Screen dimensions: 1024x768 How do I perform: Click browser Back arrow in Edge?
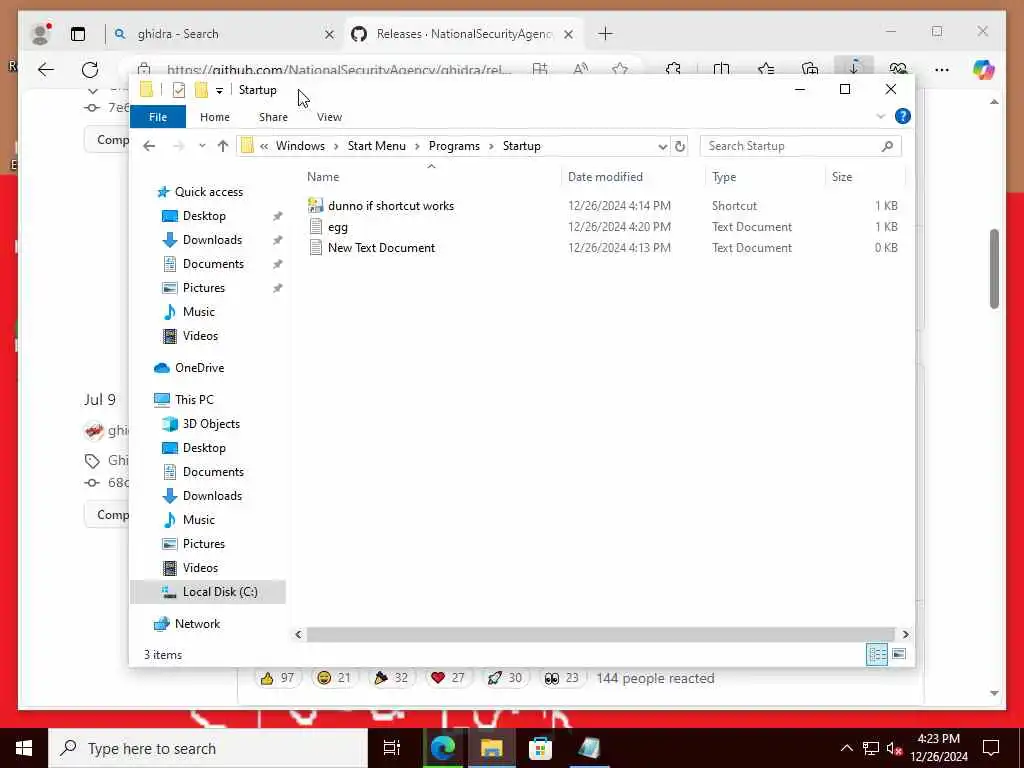pos(46,69)
